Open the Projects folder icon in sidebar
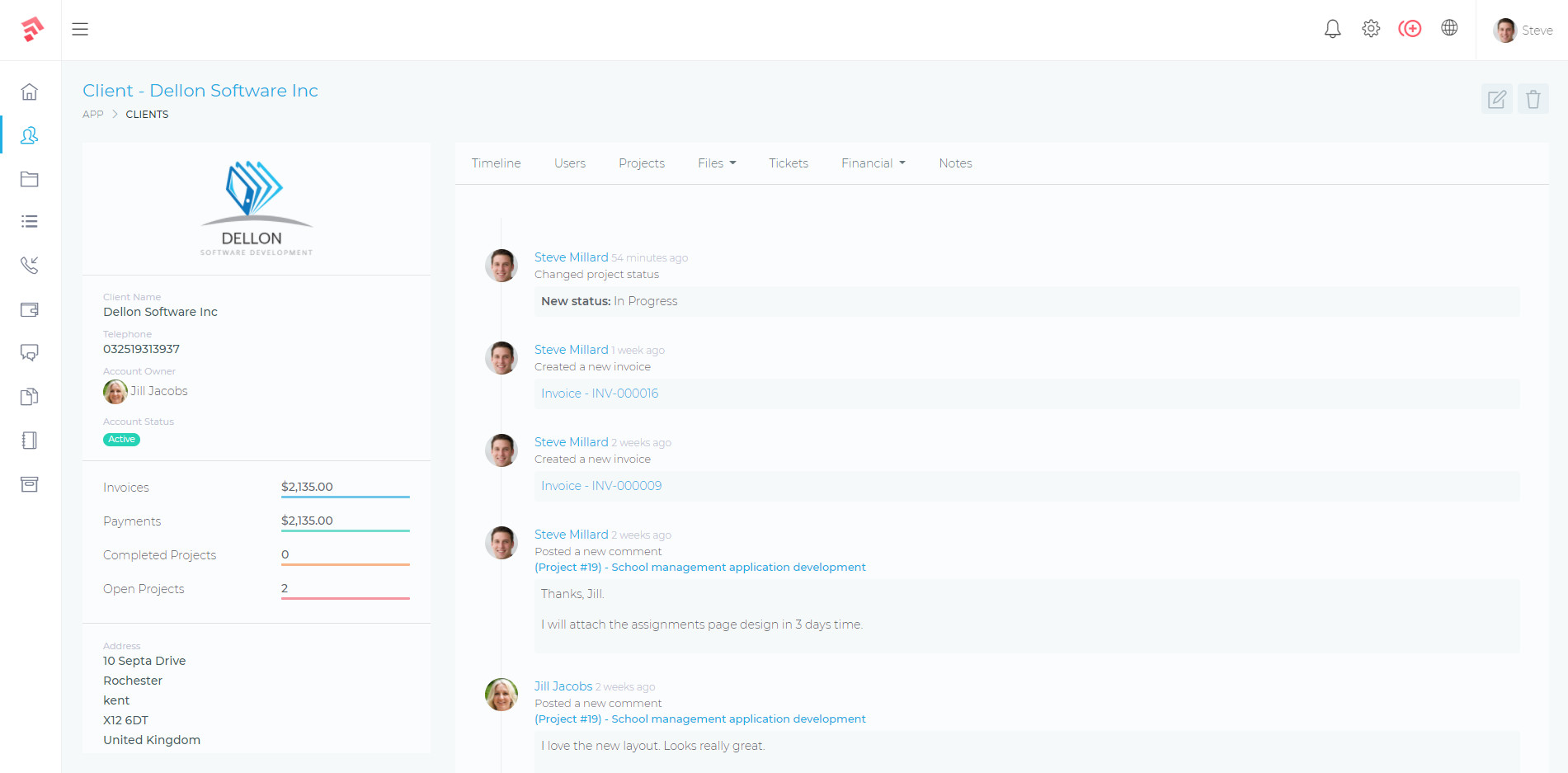 pyautogui.click(x=29, y=179)
